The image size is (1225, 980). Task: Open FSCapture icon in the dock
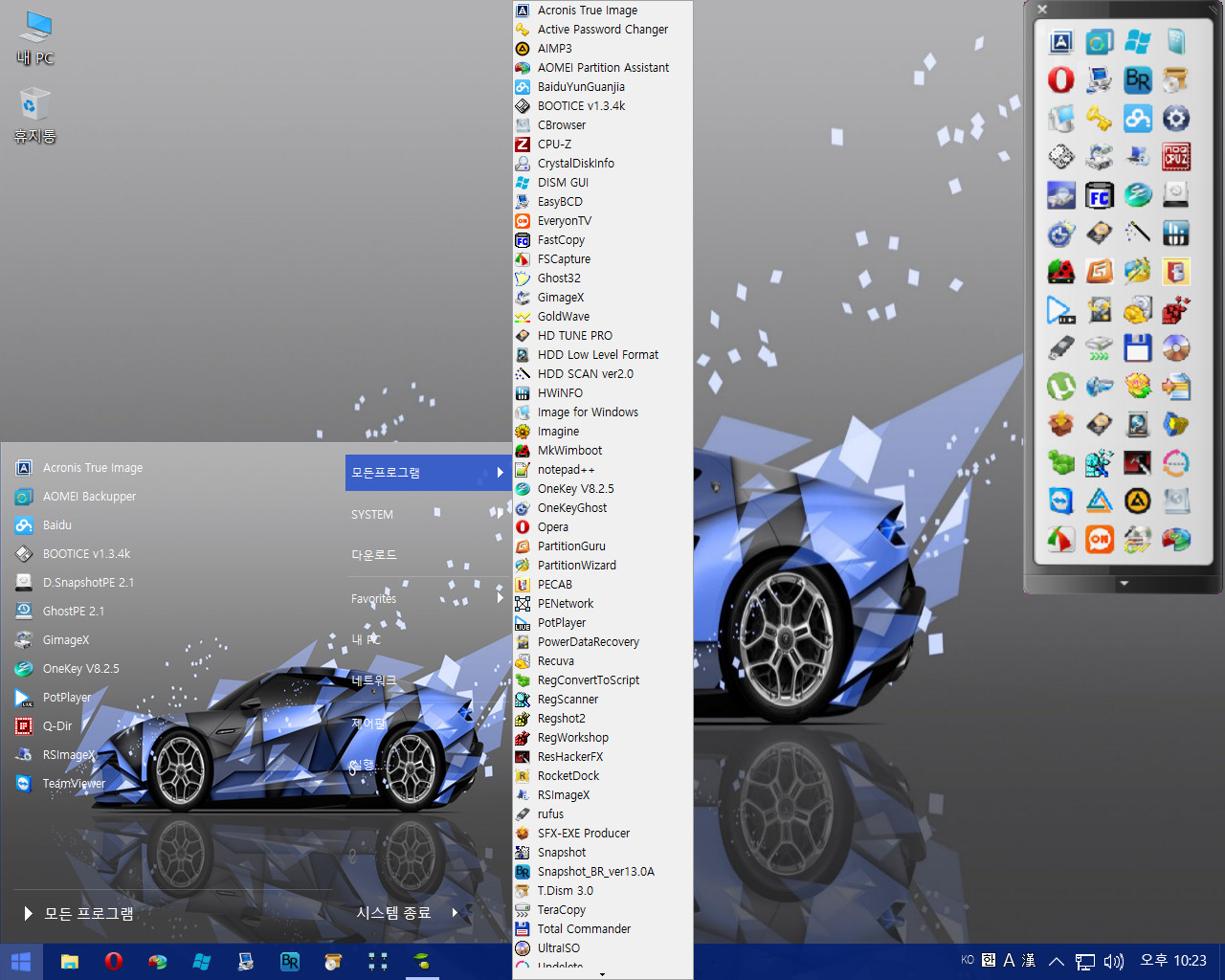[1060, 540]
